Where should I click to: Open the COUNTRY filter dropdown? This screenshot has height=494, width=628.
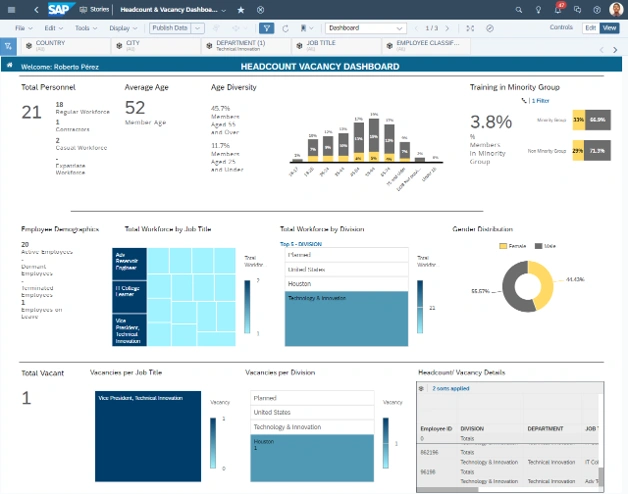tap(62, 46)
